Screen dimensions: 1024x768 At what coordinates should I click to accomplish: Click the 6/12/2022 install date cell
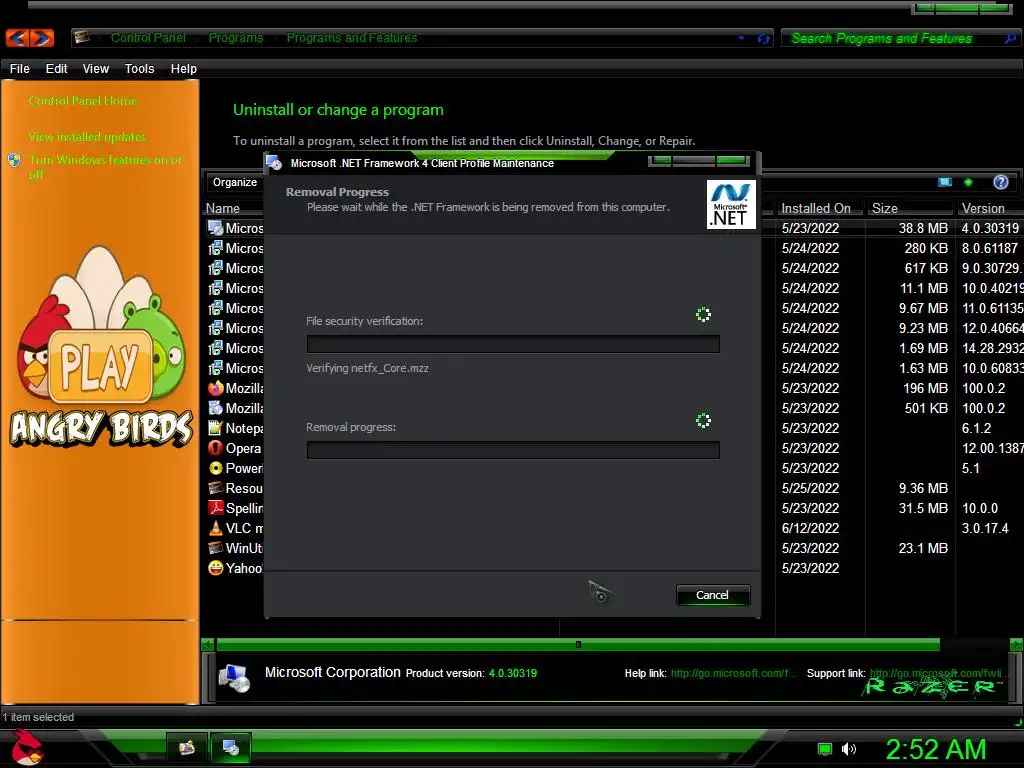pyautogui.click(x=810, y=528)
